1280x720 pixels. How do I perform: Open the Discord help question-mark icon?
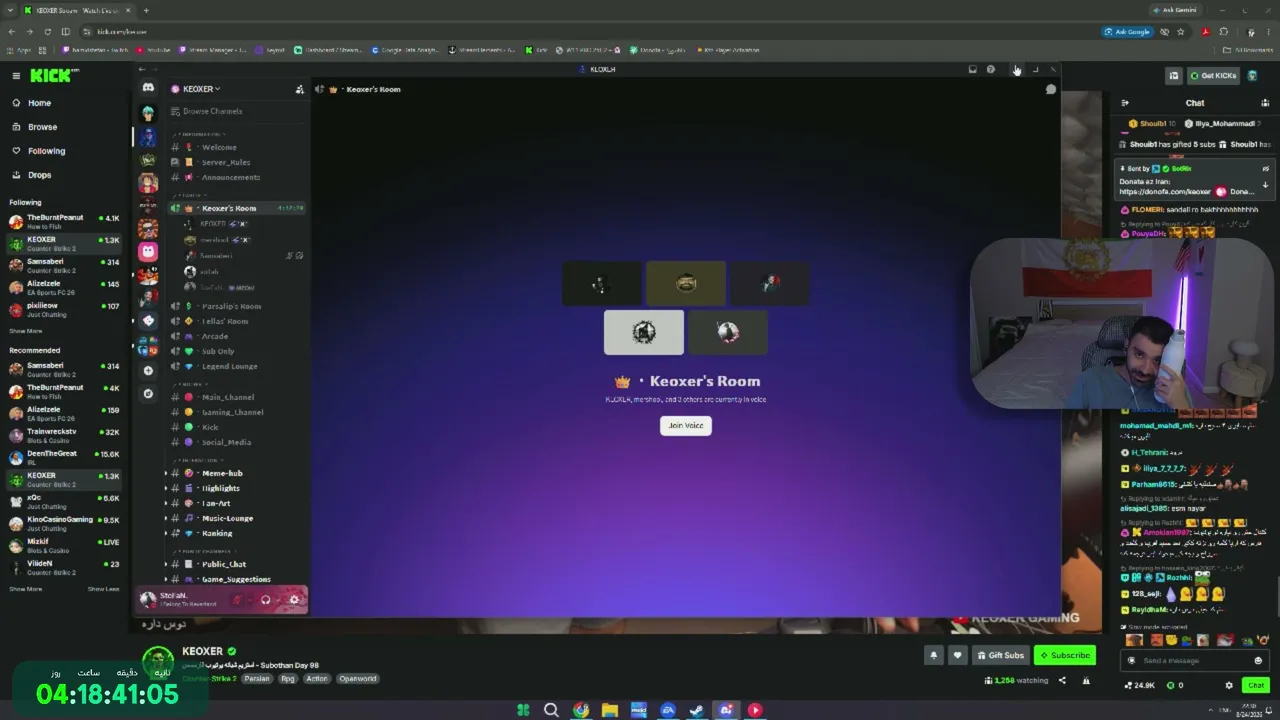point(991,69)
